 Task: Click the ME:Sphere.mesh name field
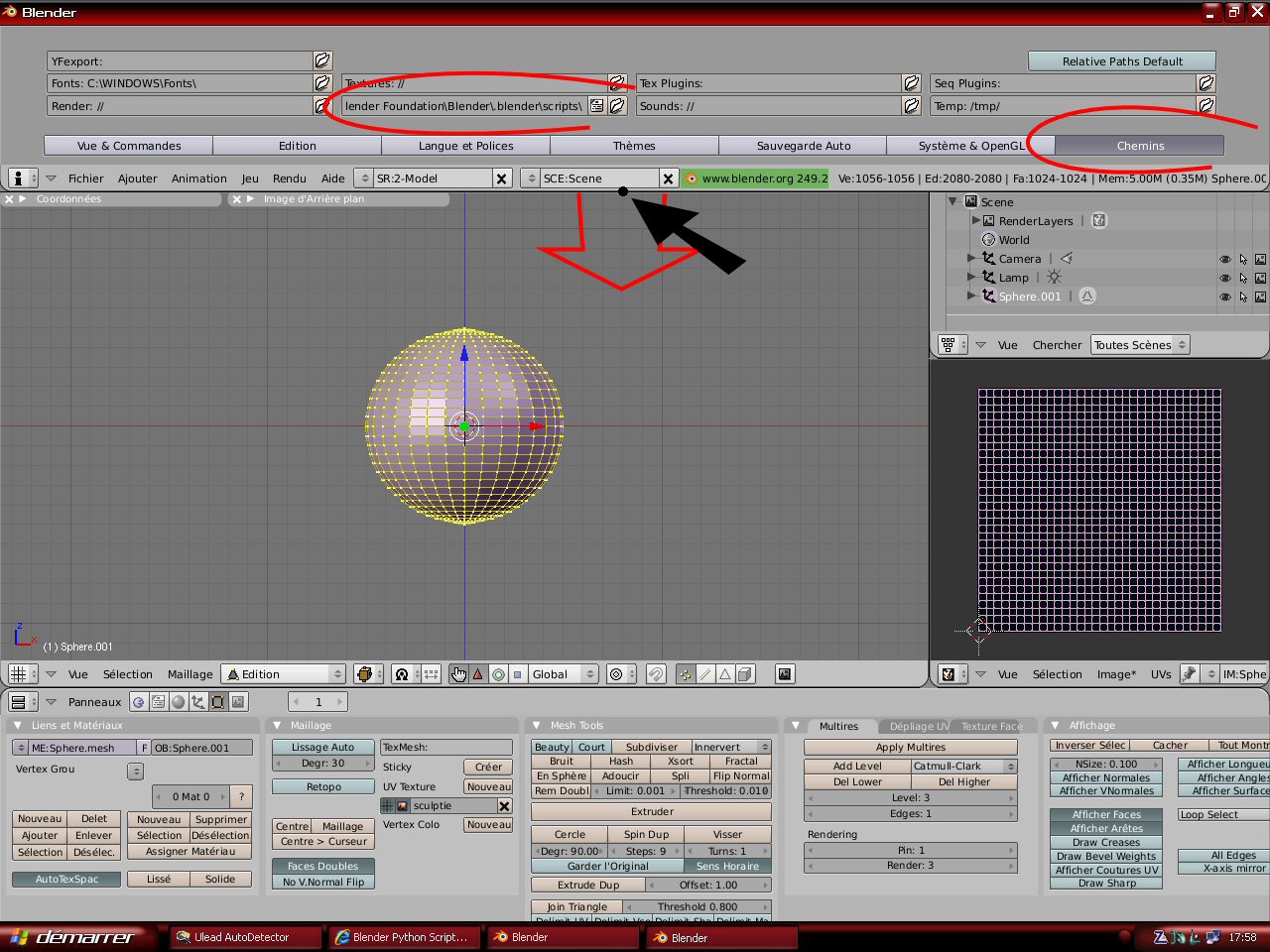(x=82, y=748)
